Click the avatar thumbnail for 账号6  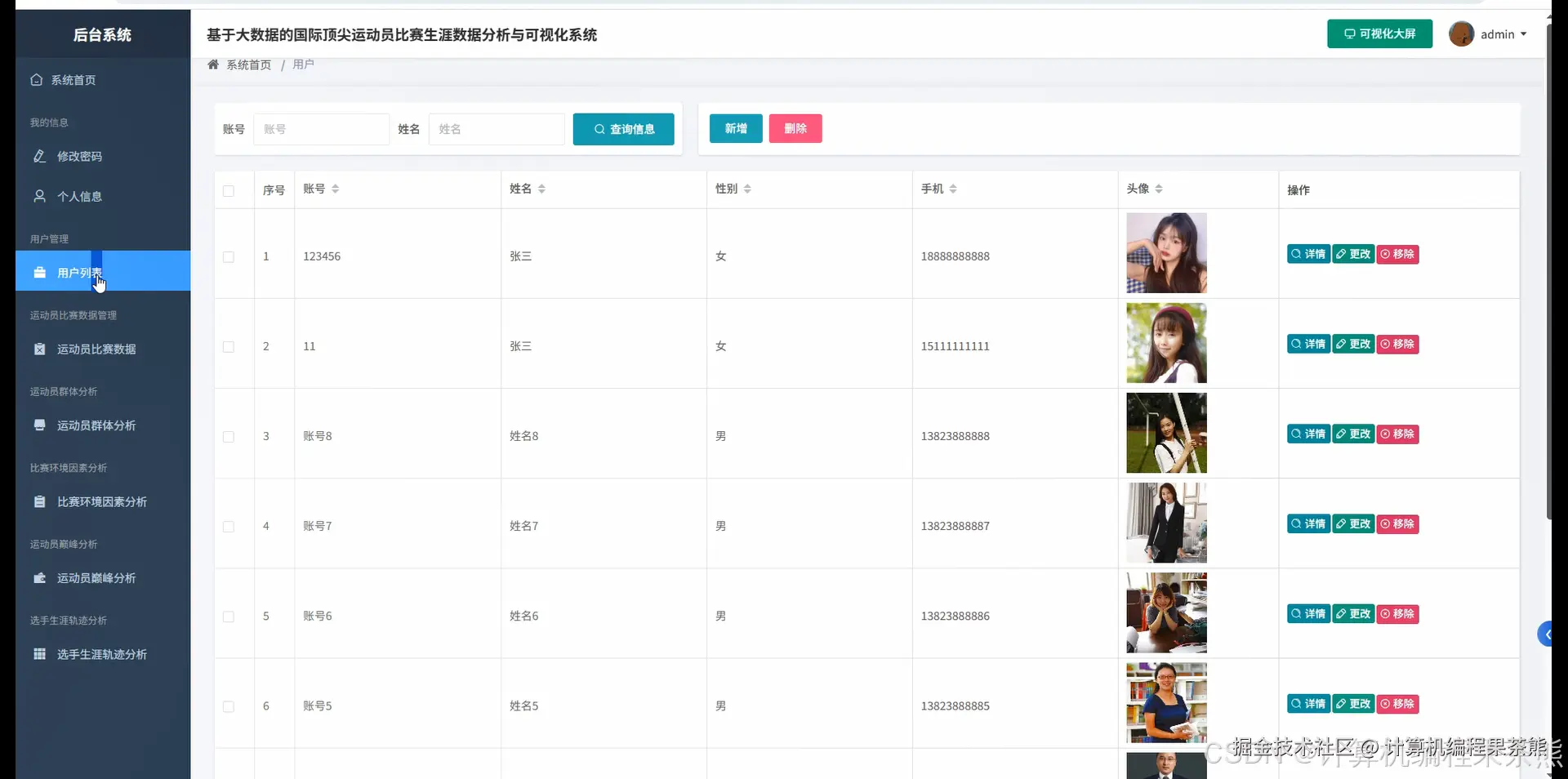tap(1166, 612)
